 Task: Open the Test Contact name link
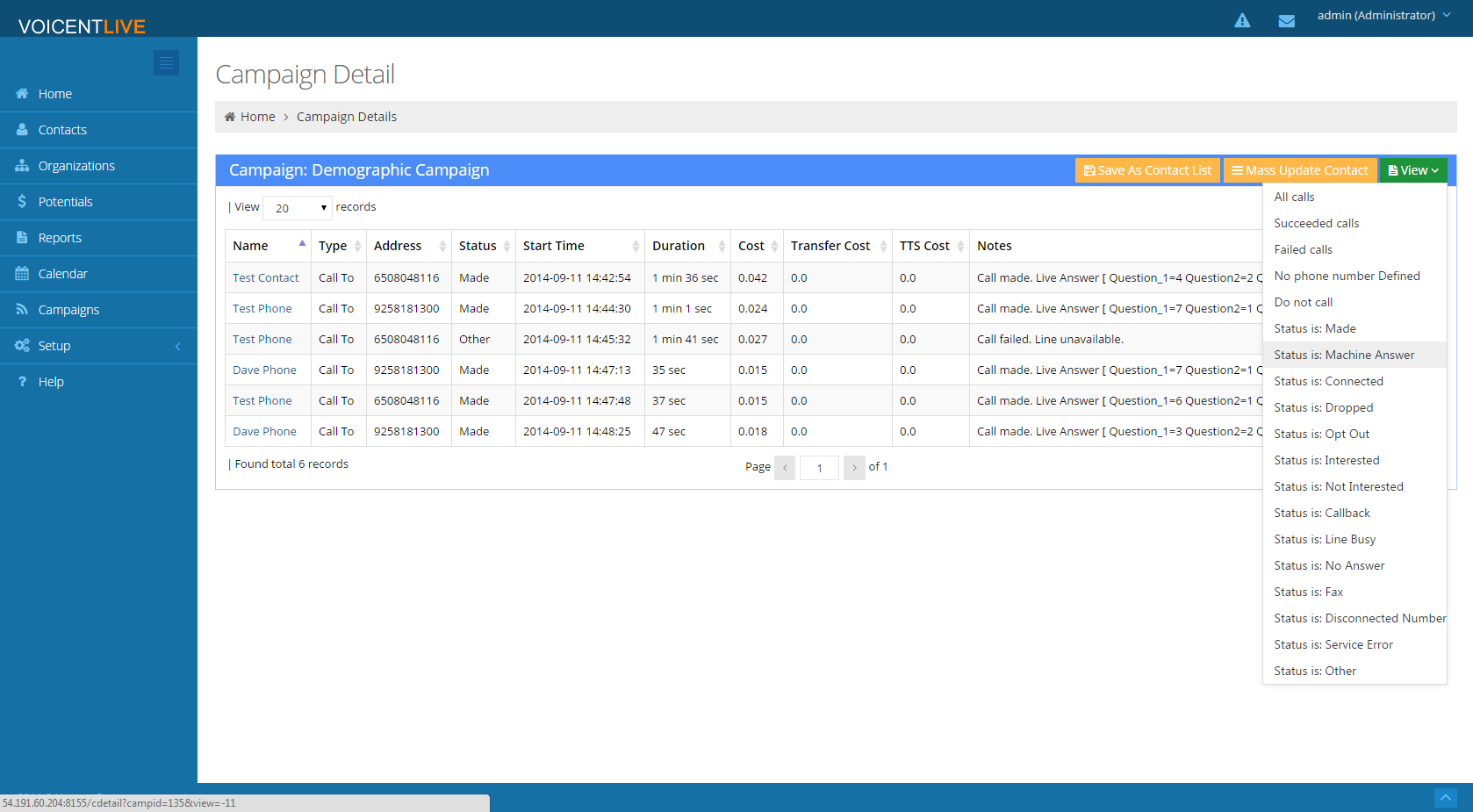(265, 277)
